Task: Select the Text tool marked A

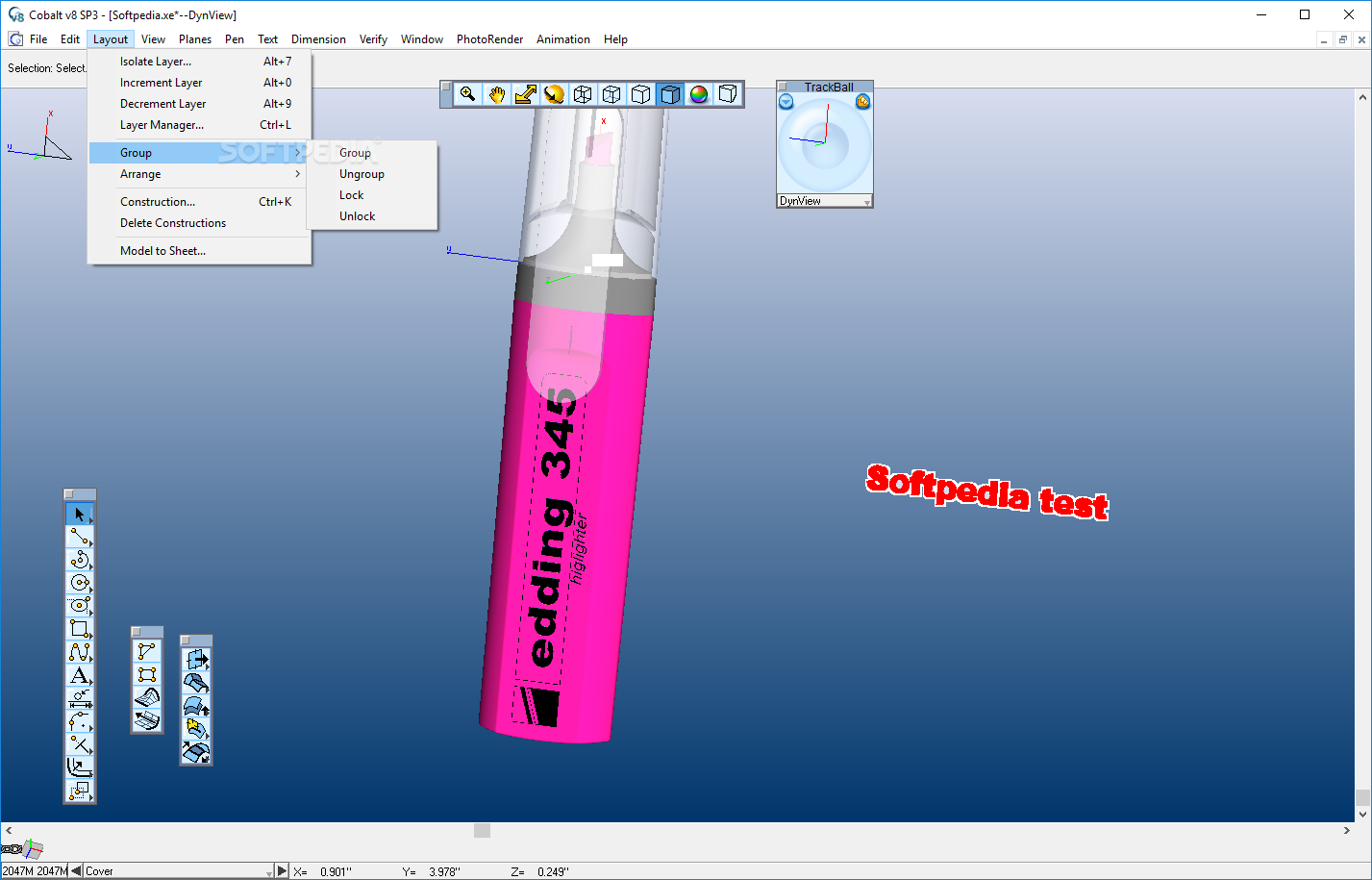Action: (x=80, y=675)
